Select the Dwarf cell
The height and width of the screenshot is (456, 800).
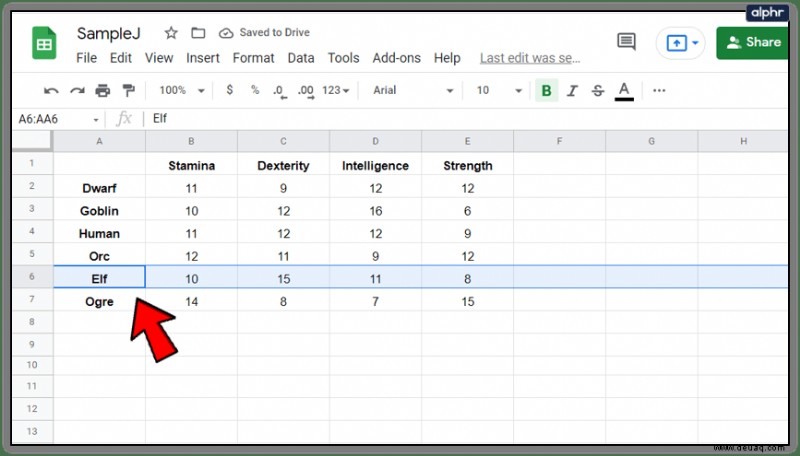[x=99, y=188]
